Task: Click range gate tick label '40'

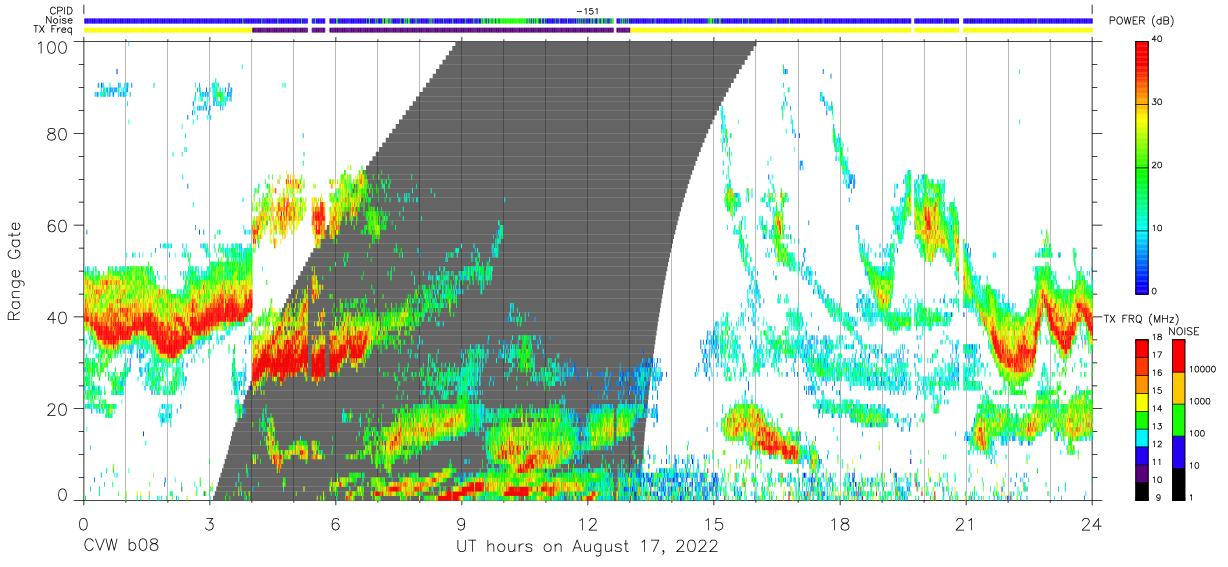Action: 58,317
